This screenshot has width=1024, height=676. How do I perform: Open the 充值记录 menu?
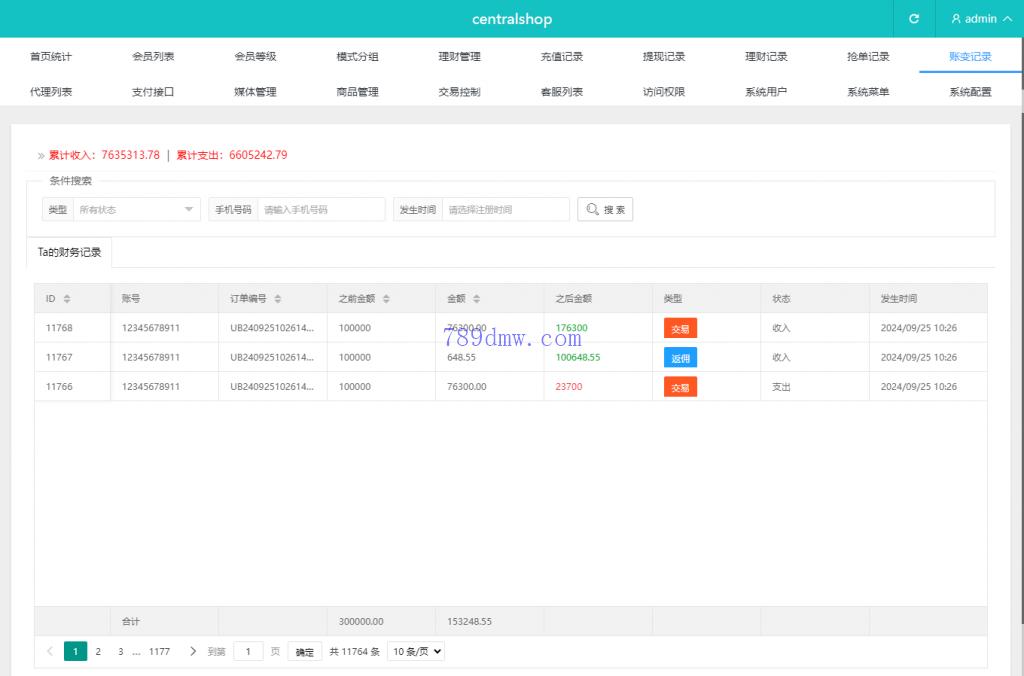(x=561, y=57)
